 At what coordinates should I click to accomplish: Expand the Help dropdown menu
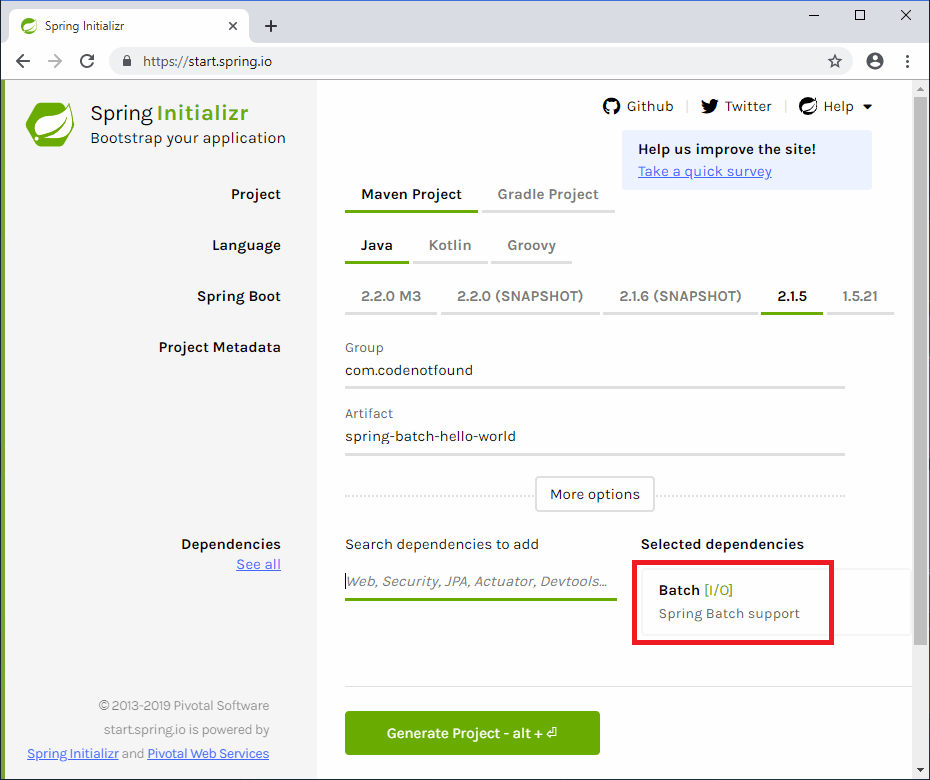(838, 107)
